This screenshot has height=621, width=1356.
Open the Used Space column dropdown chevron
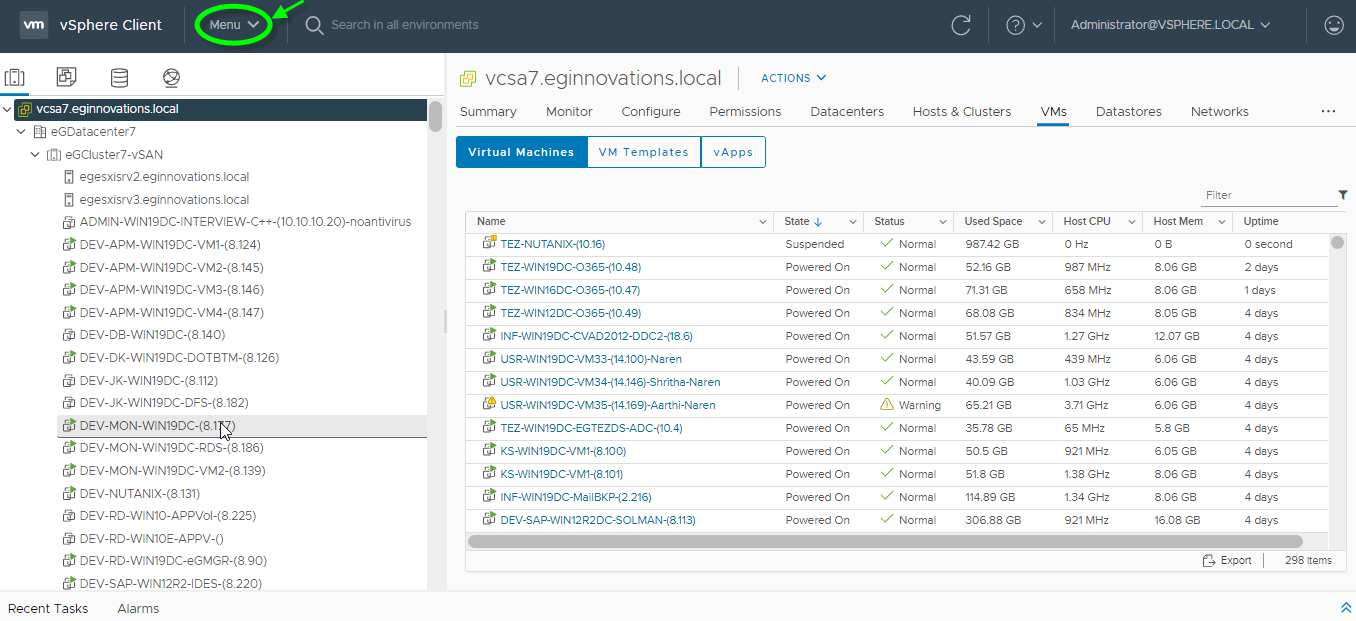tap(1041, 222)
